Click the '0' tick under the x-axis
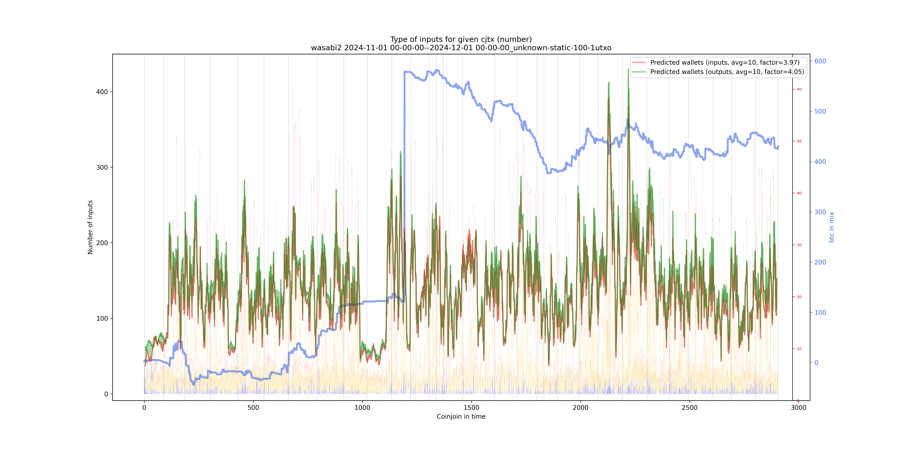 [x=144, y=407]
